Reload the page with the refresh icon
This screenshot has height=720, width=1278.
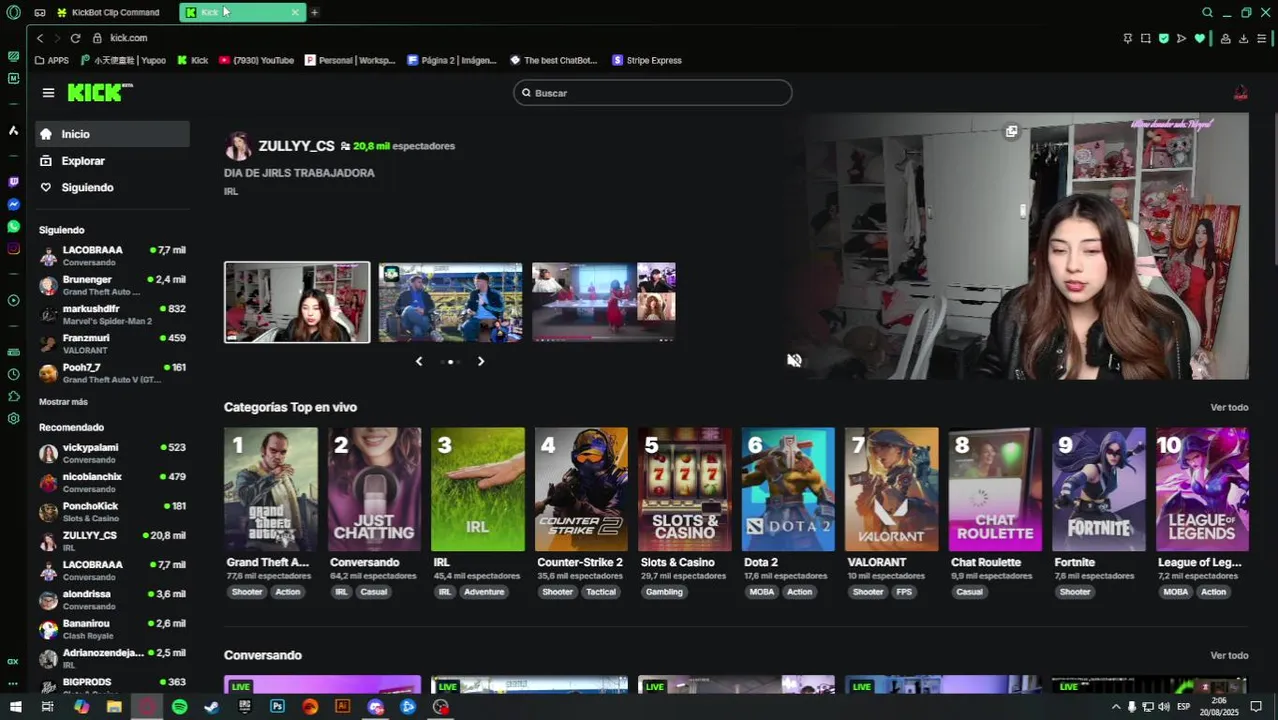click(x=75, y=38)
